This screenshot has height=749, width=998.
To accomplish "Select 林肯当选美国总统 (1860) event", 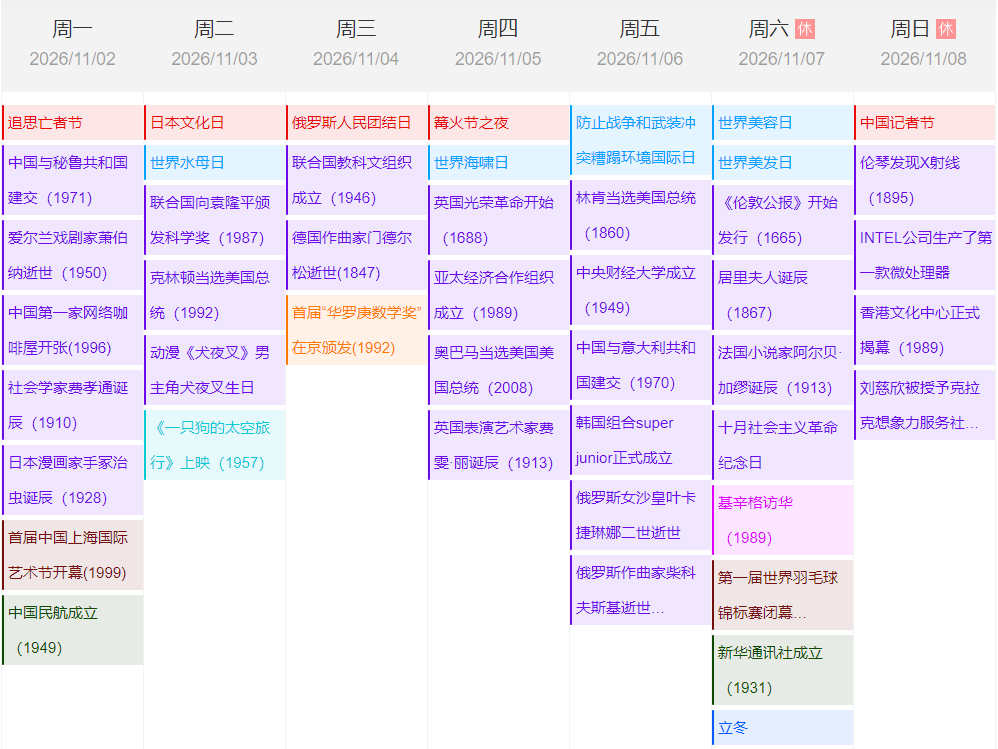I will pos(640,215).
